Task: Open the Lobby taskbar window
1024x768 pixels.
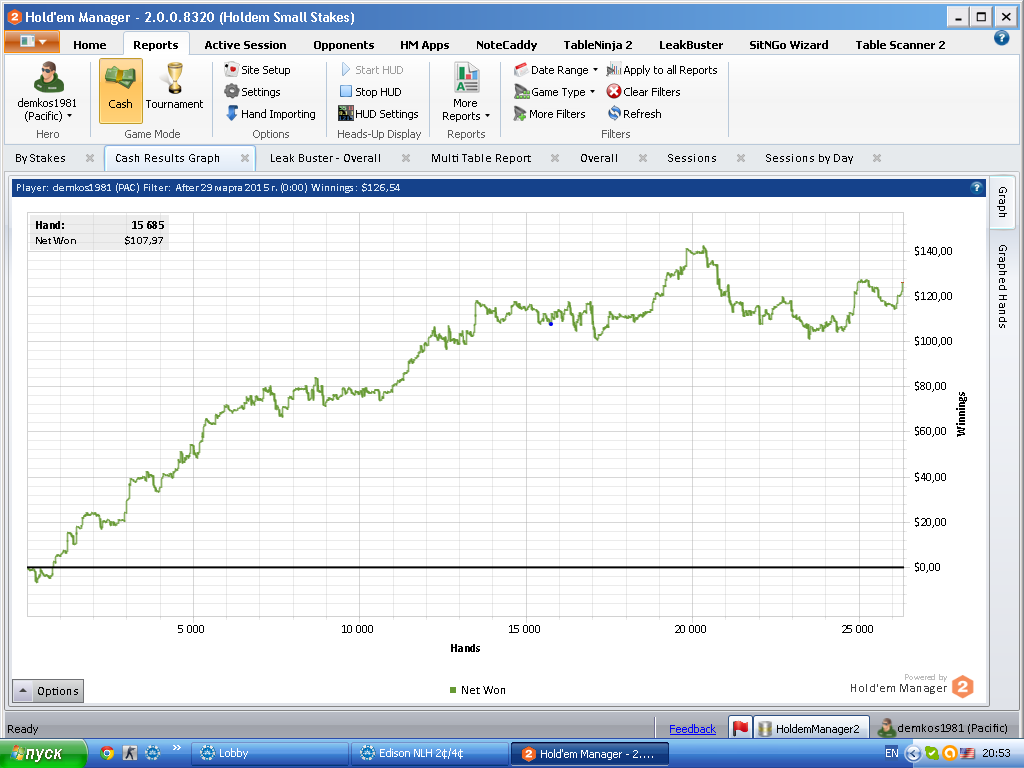Action: 269,754
